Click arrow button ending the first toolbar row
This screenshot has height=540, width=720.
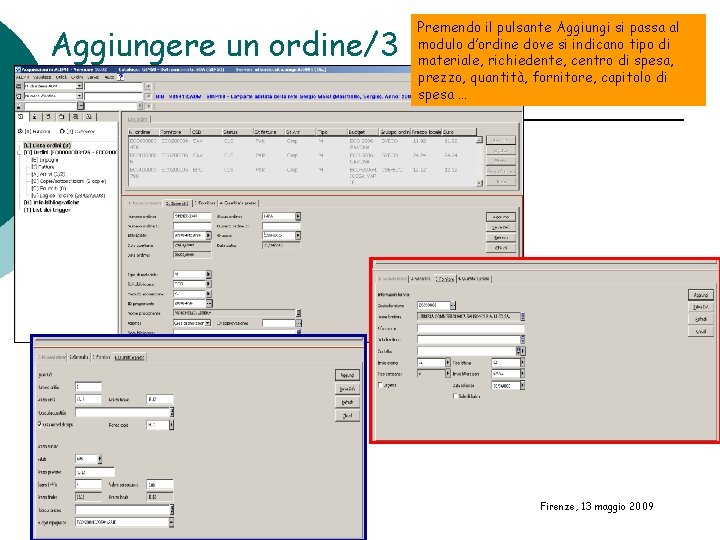point(148,86)
